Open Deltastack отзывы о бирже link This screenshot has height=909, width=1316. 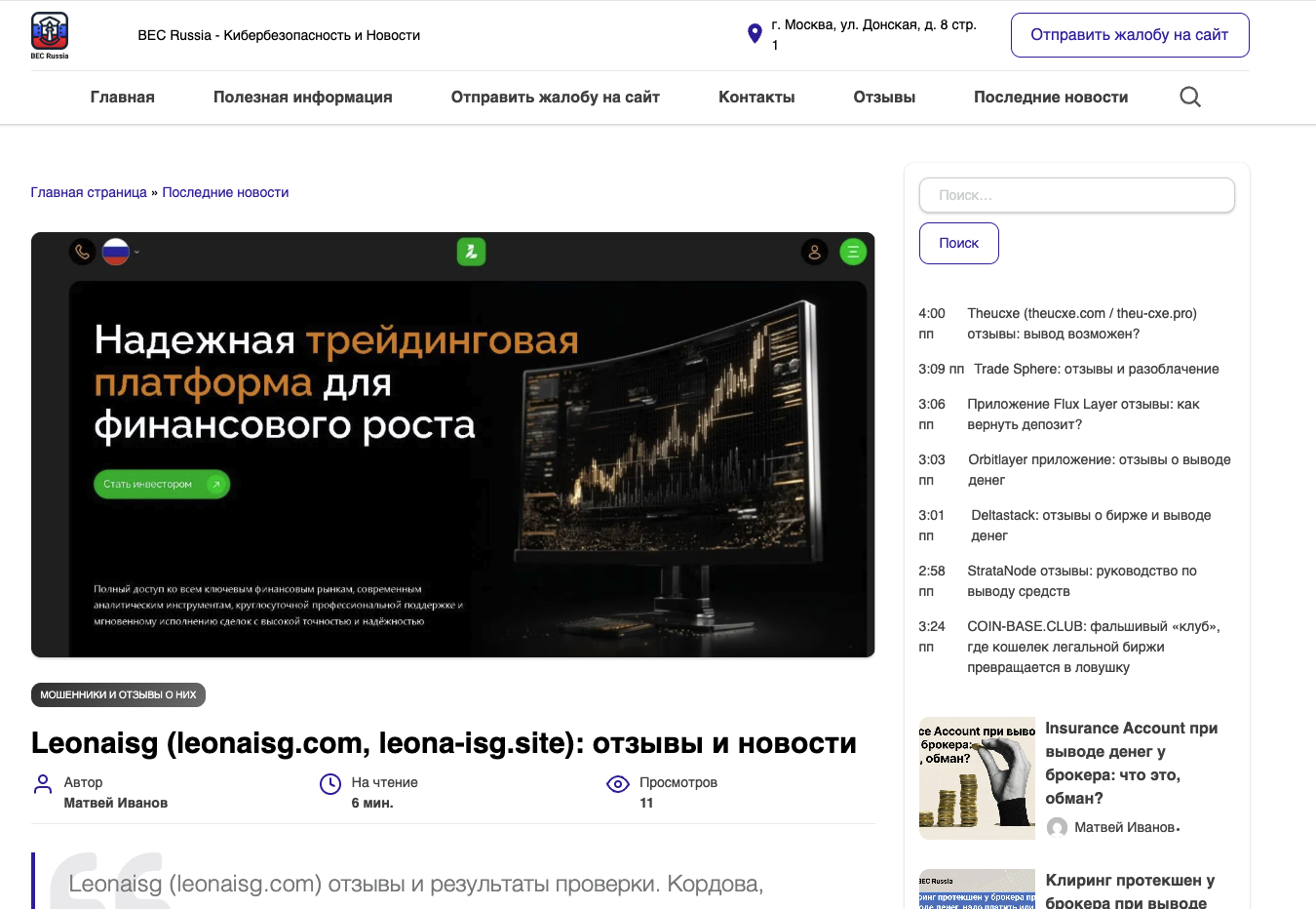tap(1091, 526)
